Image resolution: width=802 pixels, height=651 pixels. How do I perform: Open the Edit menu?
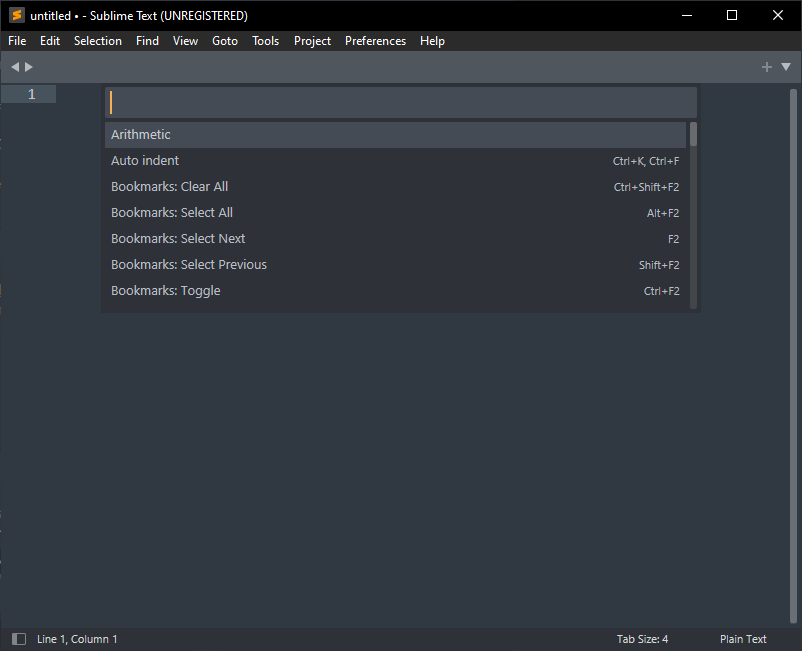point(50,41)
